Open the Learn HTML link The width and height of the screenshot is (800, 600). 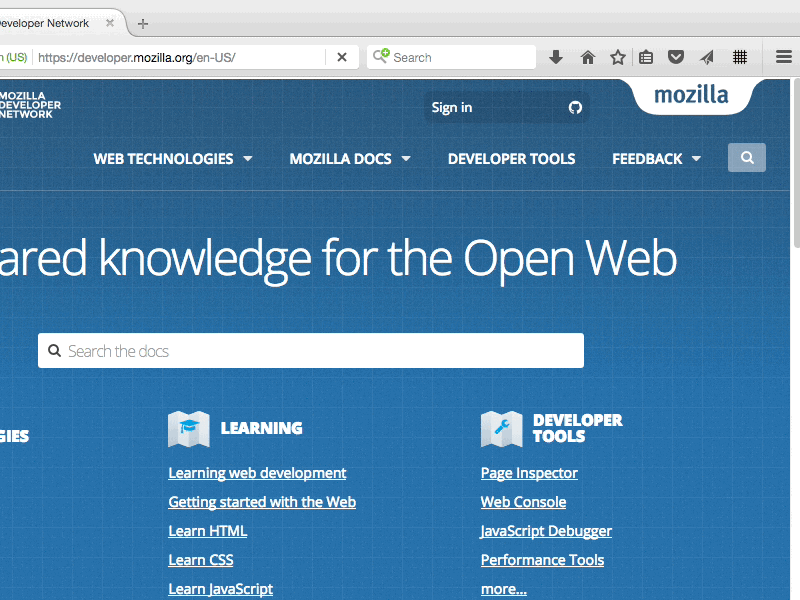[208, 531]
